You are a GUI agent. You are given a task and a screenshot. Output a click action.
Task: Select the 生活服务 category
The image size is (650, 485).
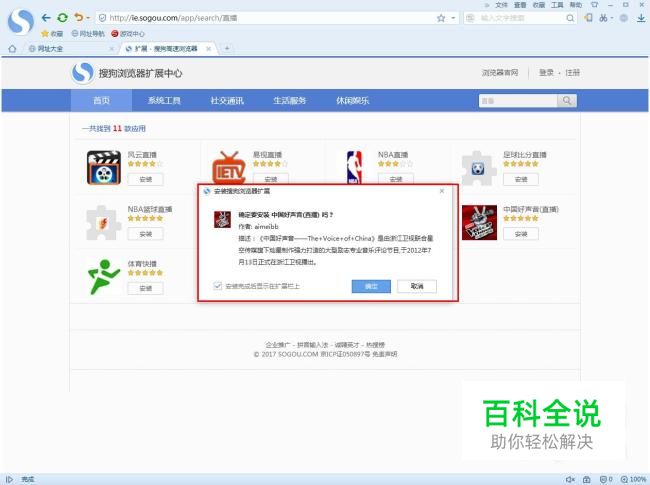289,100
